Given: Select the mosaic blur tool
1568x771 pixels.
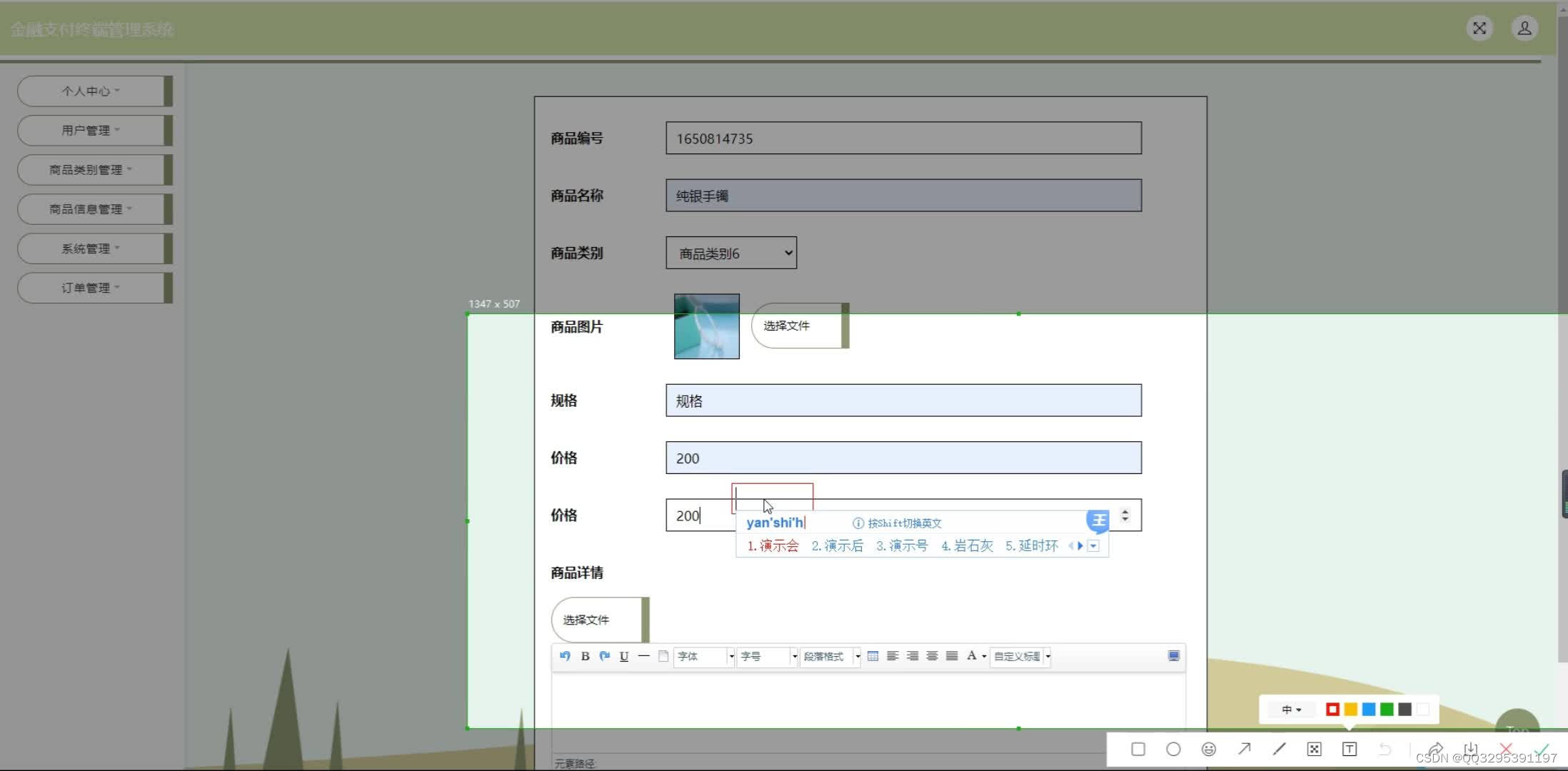Looking at the screenshot, I should coord(1314,749).
